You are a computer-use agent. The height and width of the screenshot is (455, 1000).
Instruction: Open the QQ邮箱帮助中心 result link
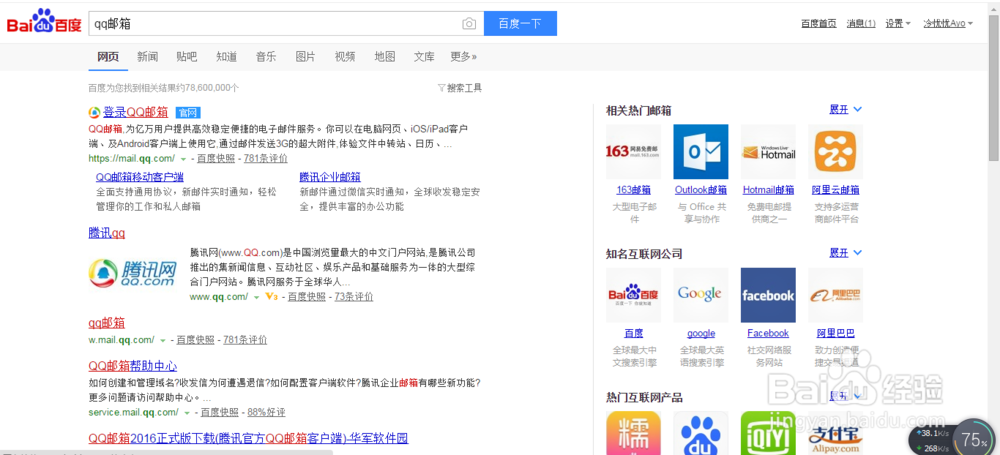click(x=133, y=366)
